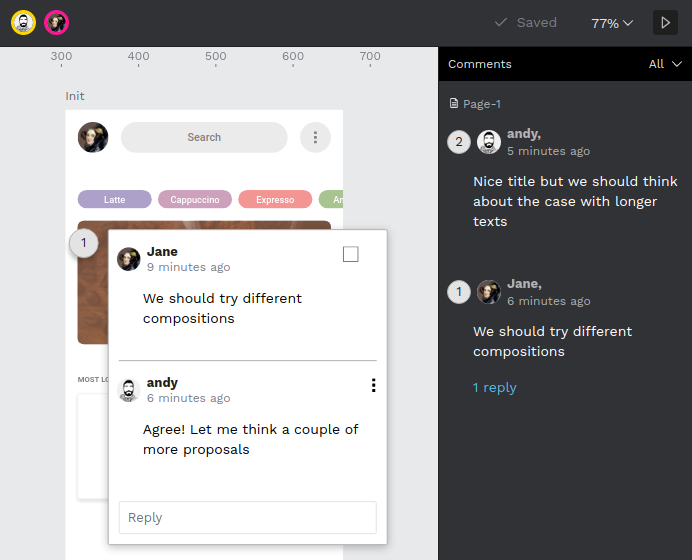Select the Expresso tag pill
The height and width of the screenshot is (560, 692).
coord(275,199)
